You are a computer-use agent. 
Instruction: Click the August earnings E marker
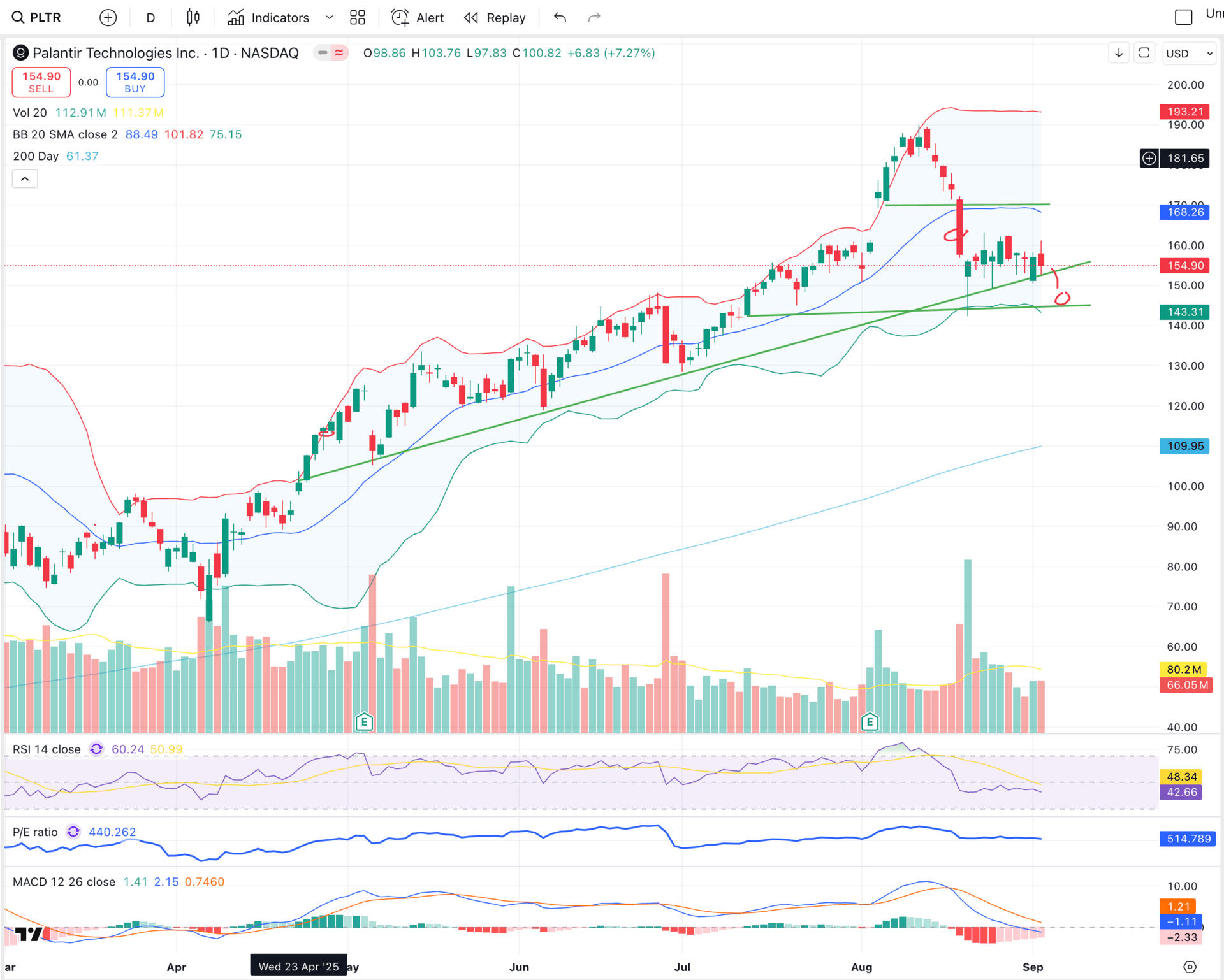(870, 722)
